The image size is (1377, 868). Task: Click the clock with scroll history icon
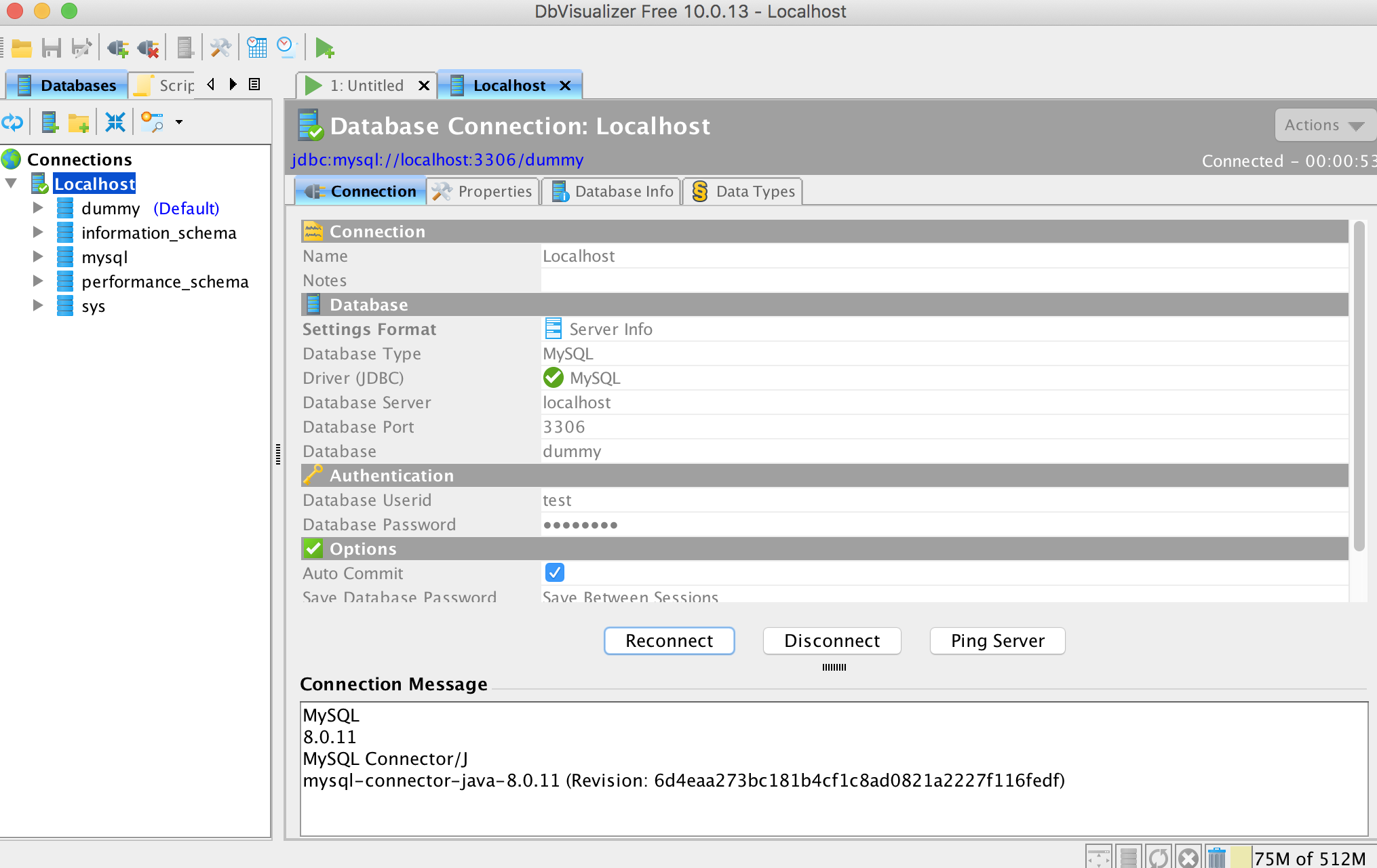click(286, 48)
